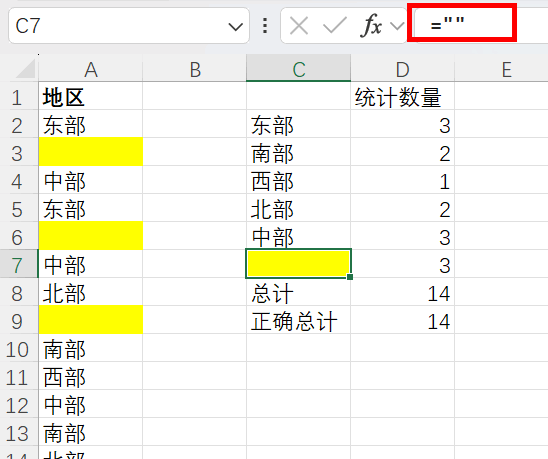Select row 3 header
548x459 pixels.
pos(19,152)
